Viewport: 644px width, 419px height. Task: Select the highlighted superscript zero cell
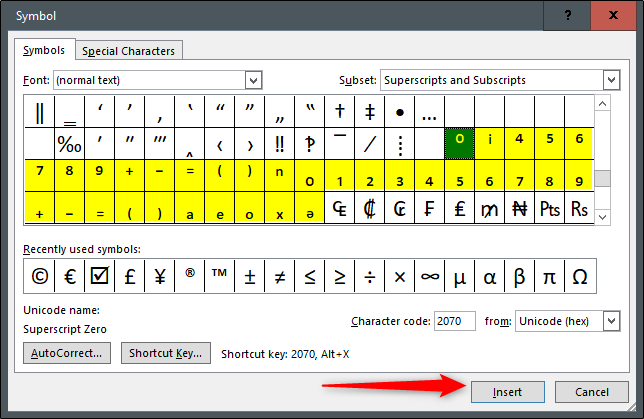click(x=459, y=144)
